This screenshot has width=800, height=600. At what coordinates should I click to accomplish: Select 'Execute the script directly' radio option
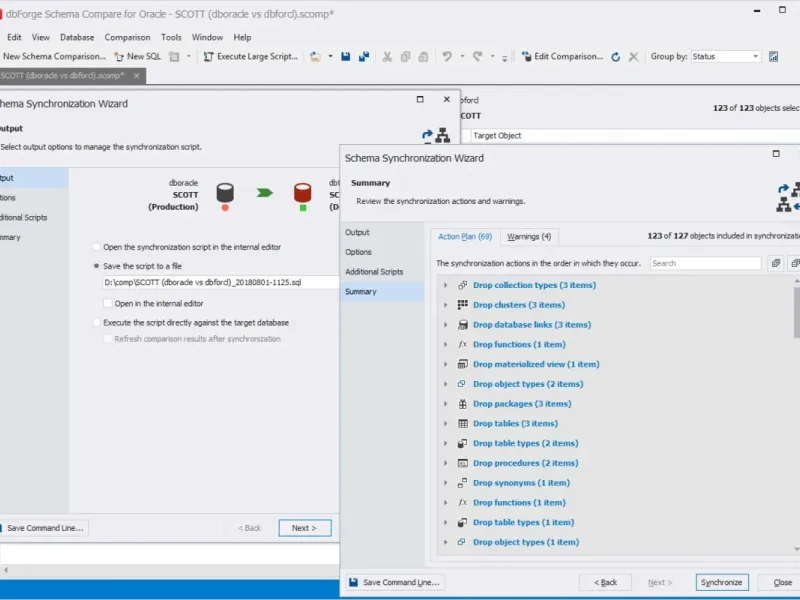97,323
